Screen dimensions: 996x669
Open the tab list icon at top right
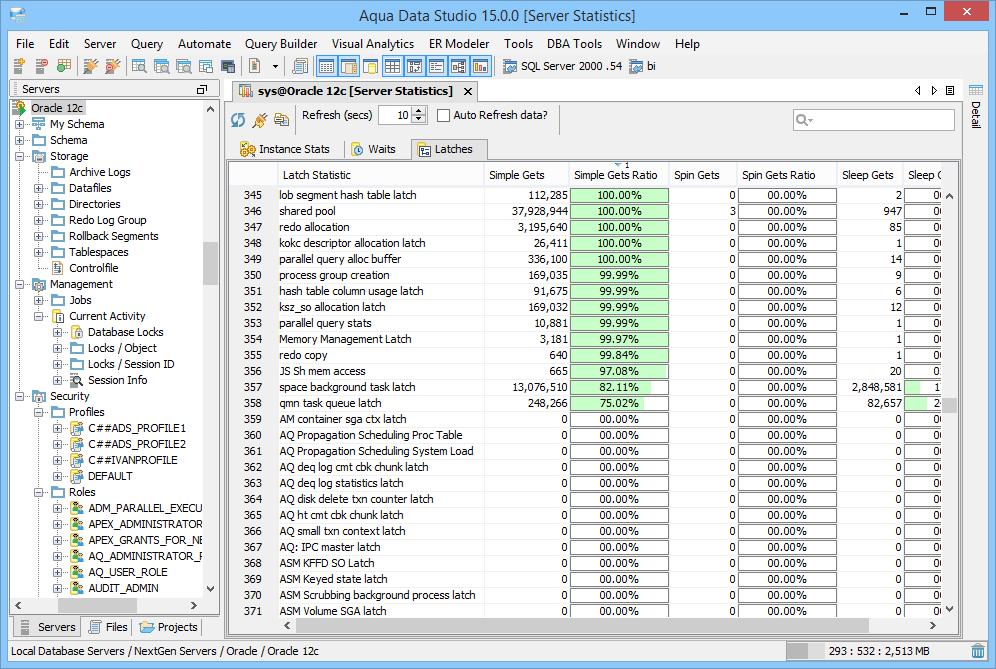click(x=950, y=91)
